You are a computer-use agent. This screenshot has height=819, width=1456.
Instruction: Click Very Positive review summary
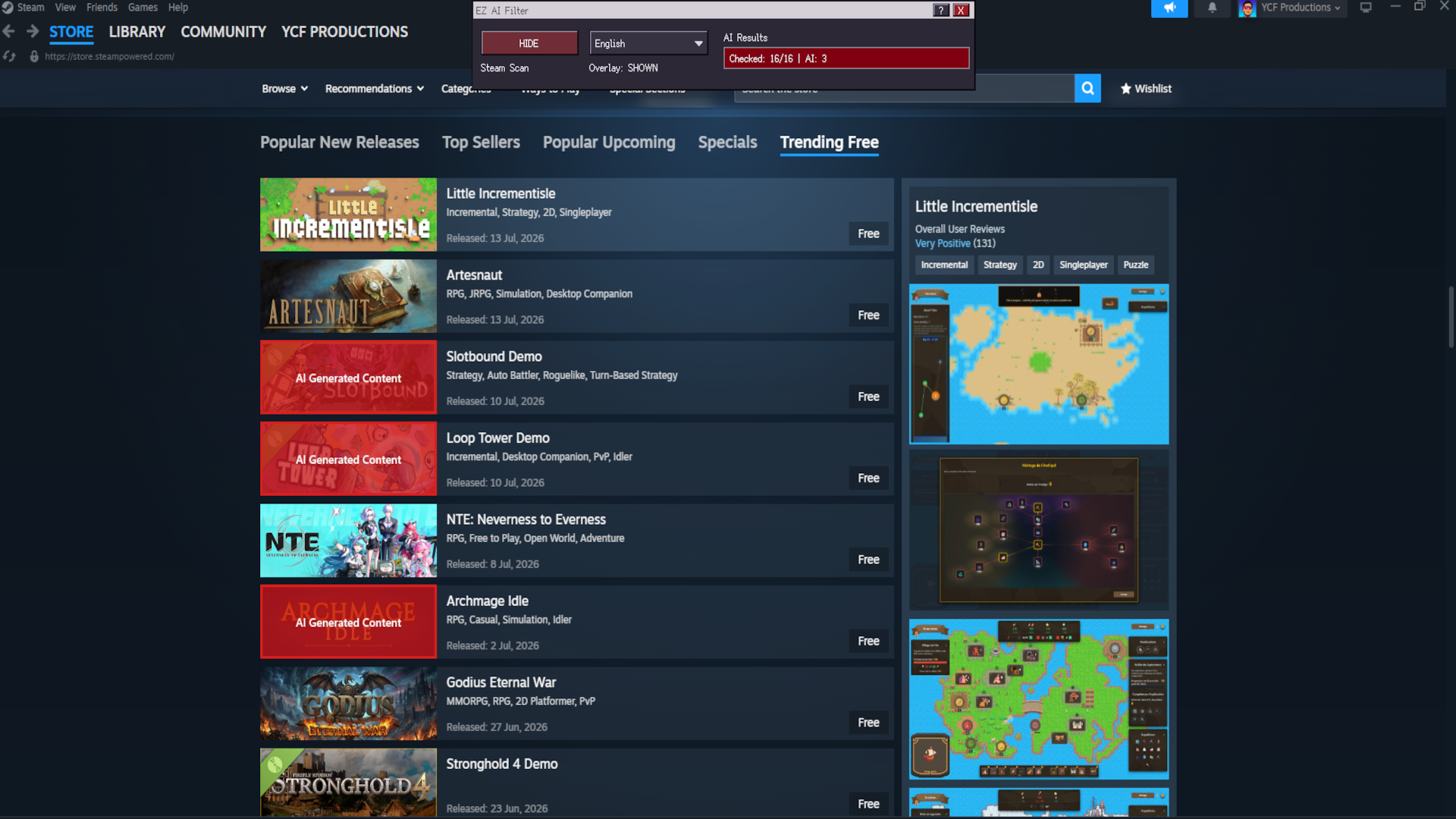click(x=943, y=243)
